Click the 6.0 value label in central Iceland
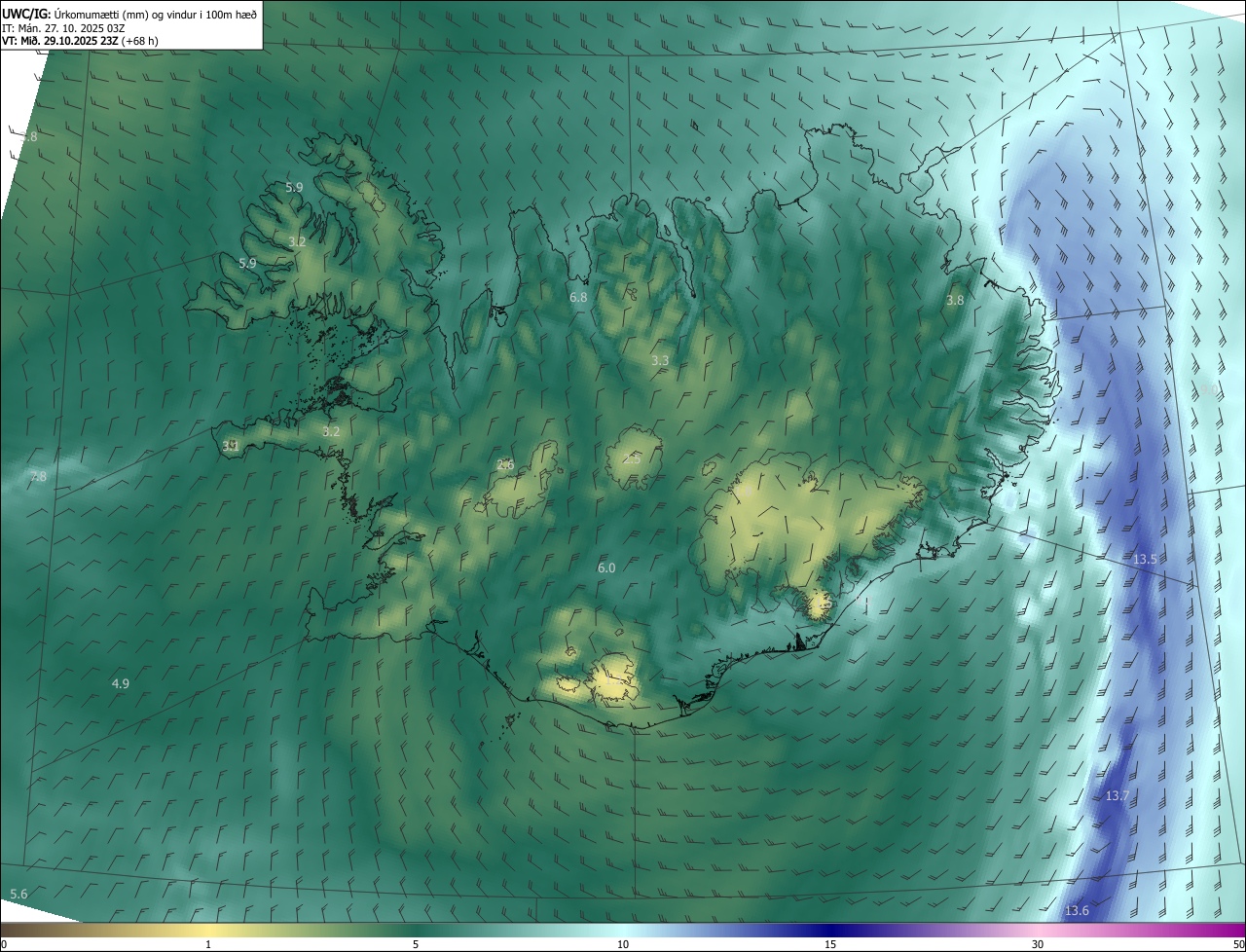The width and height of the screenshot is (1246, 952). [x=606, y=568]
